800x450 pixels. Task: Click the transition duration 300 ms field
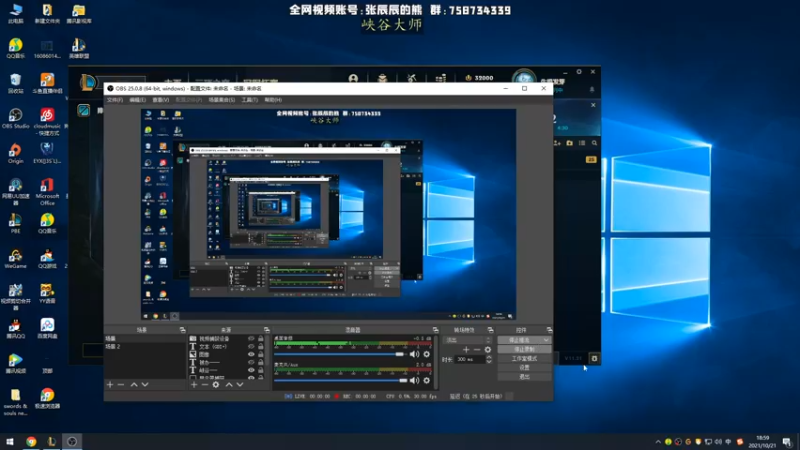tap(470, 360)
